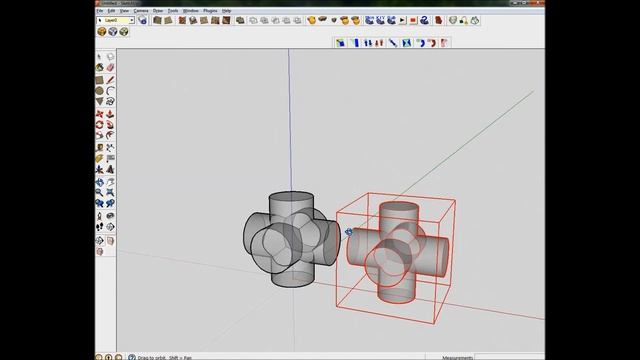
Task: Open the View menu
Action: pos(124,11)
